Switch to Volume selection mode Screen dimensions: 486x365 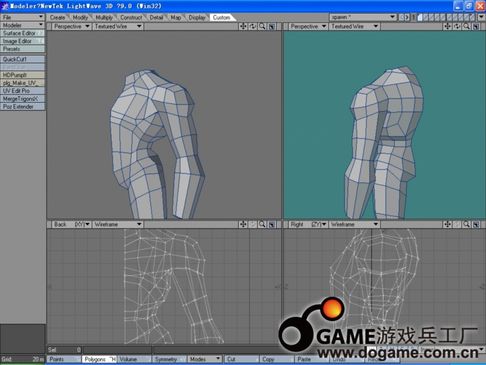click(x=134, y=359)
